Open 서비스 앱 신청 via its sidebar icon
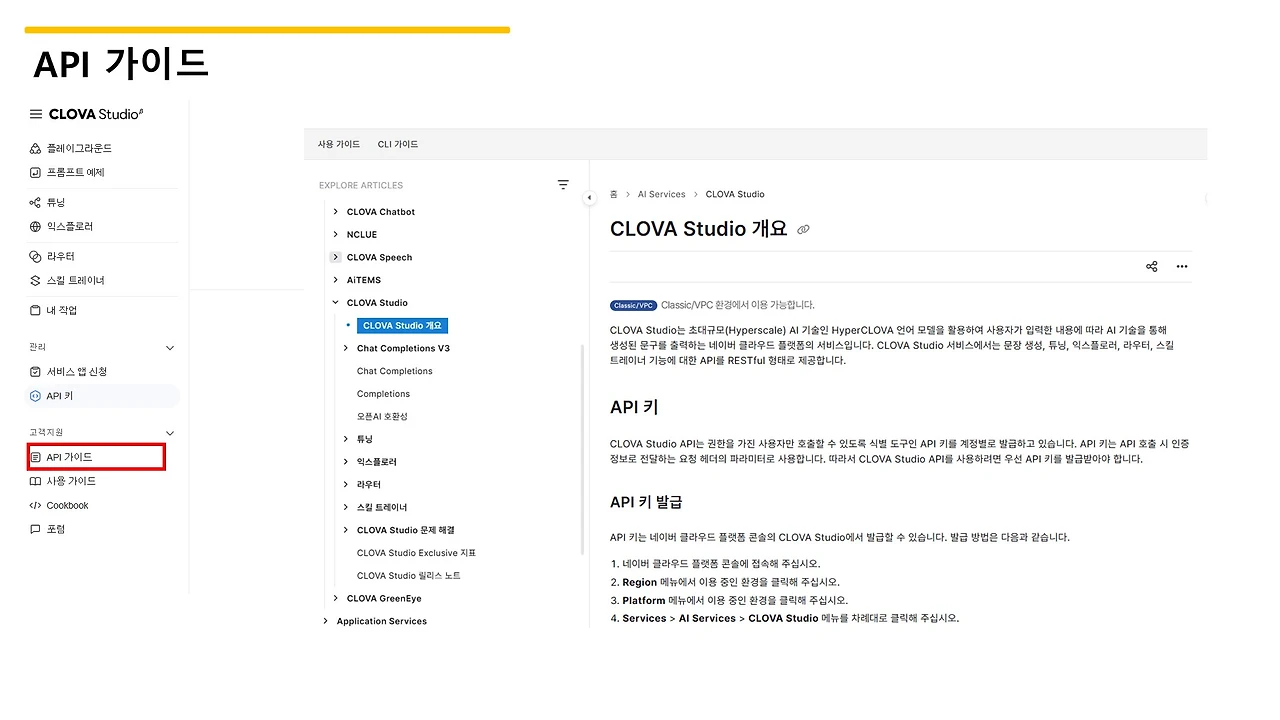Image resolution: width=1280 pixels, height=720 pixels. coord(36,371)
